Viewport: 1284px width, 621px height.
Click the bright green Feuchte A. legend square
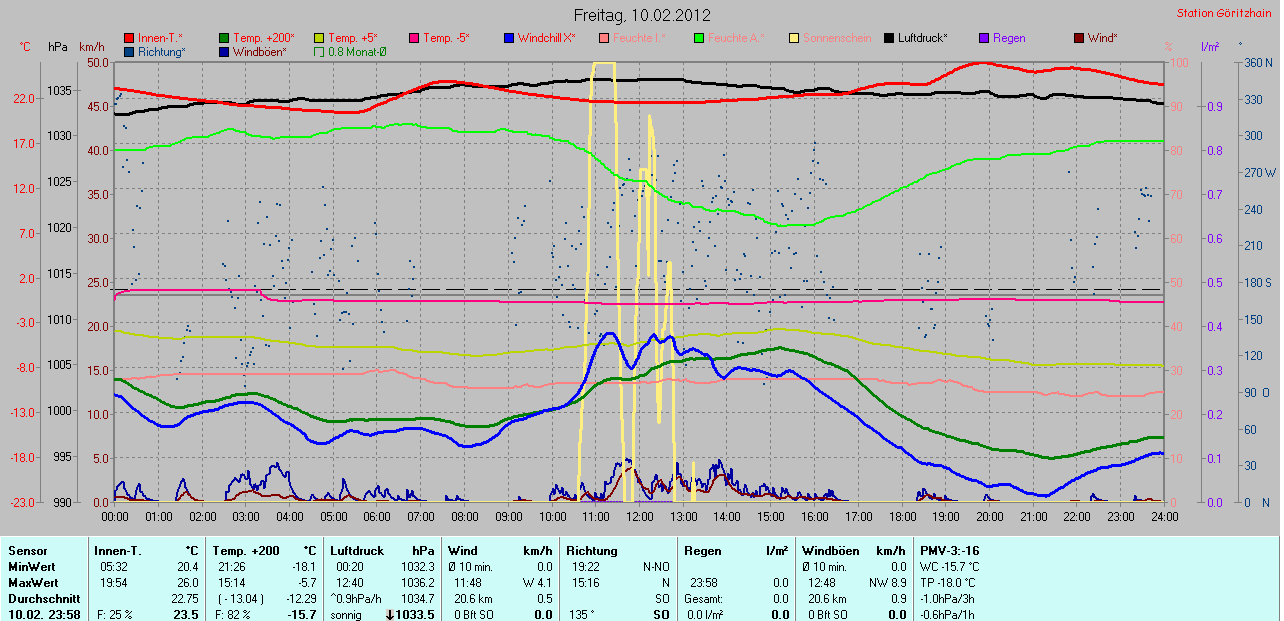699,38
